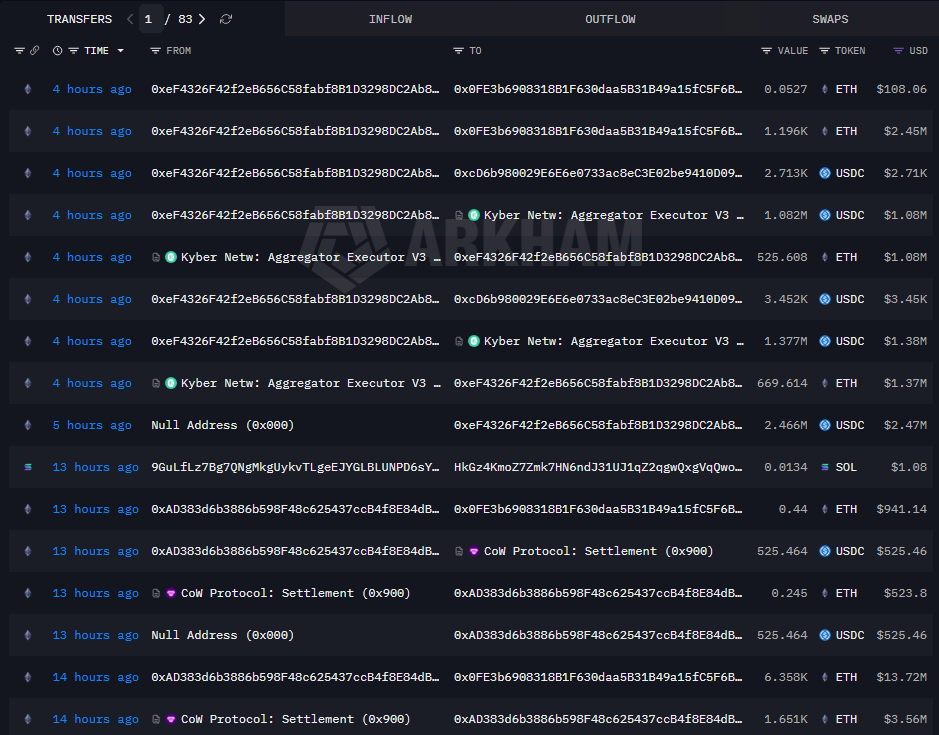The width and height of the screenshot is (939, 735).
Task: Select the 669.614 value cell
Action: (782, 383)
